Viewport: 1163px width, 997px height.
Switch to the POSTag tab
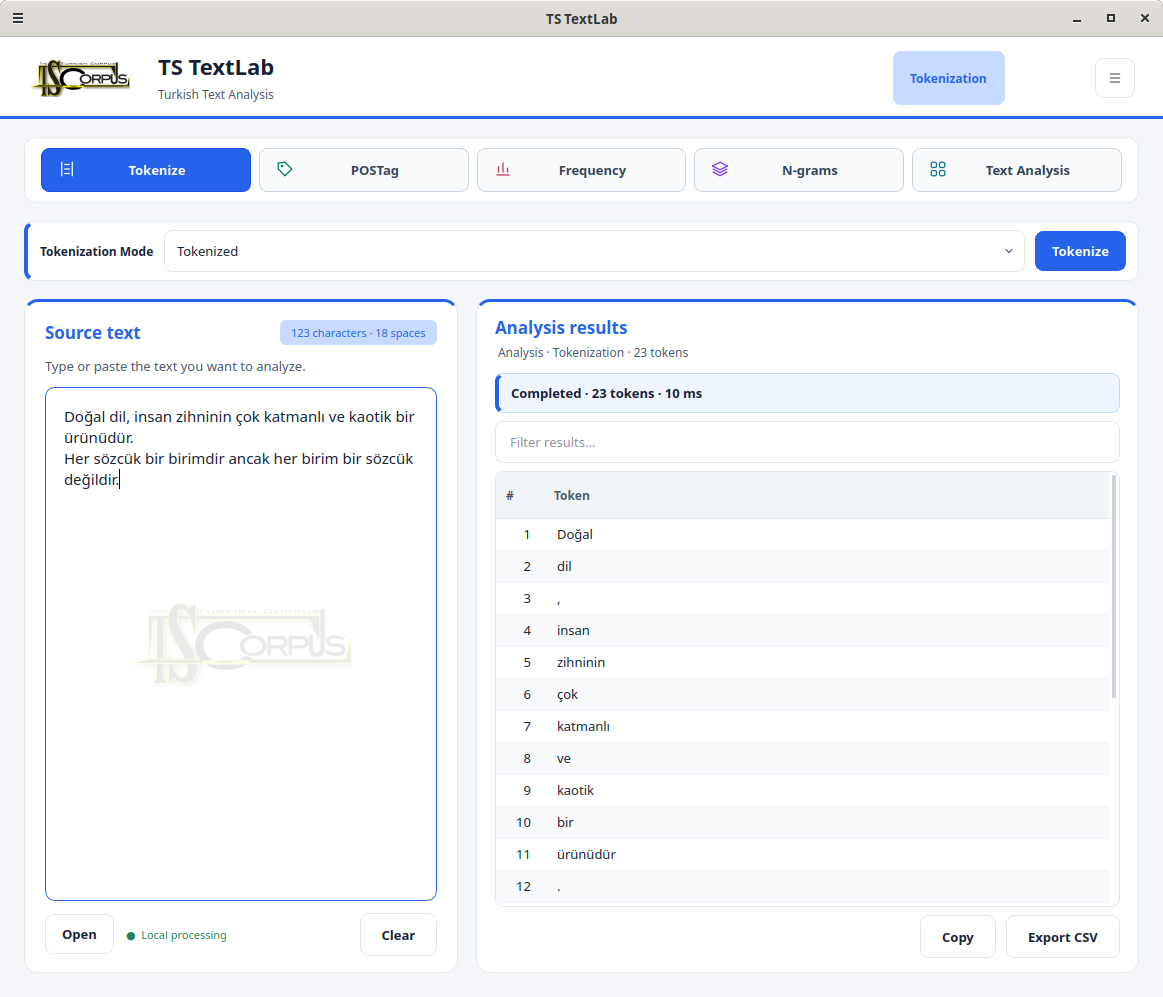pos(363,170)
